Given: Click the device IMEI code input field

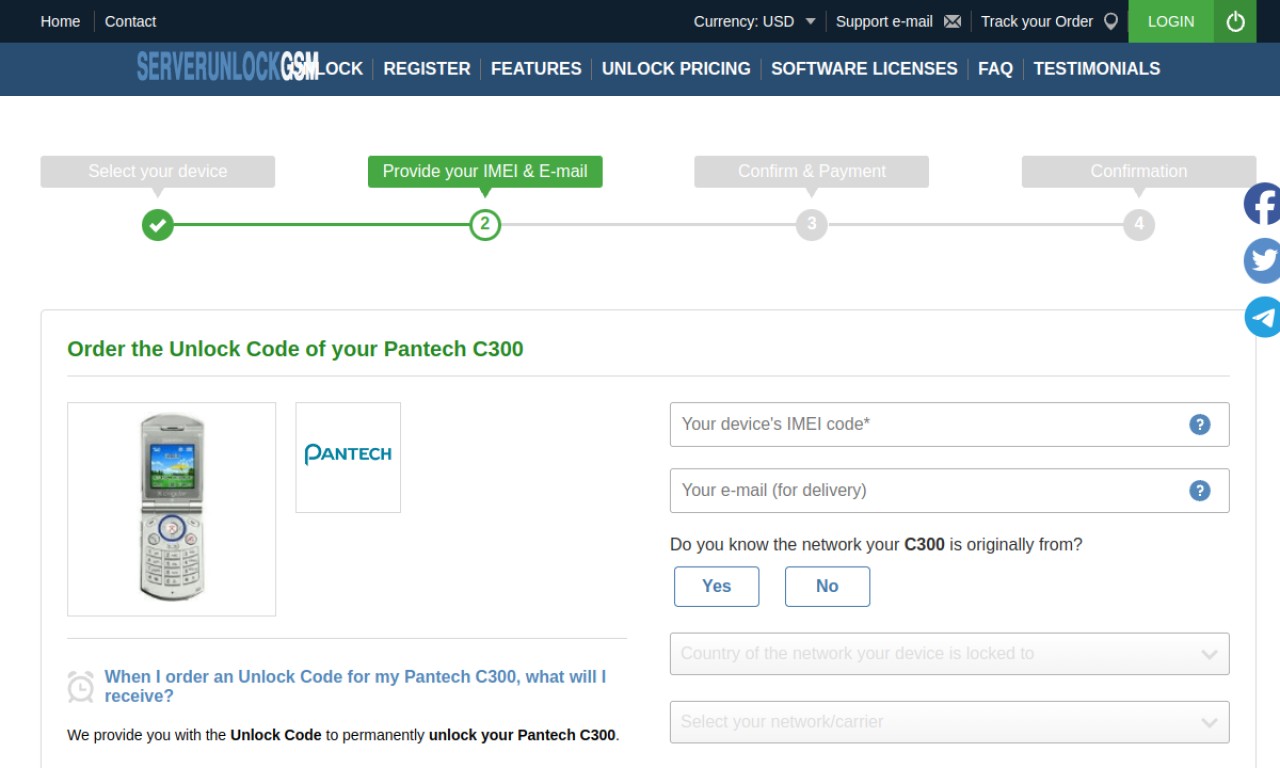Looking at the screenshot, I should (x=949, y=424).
